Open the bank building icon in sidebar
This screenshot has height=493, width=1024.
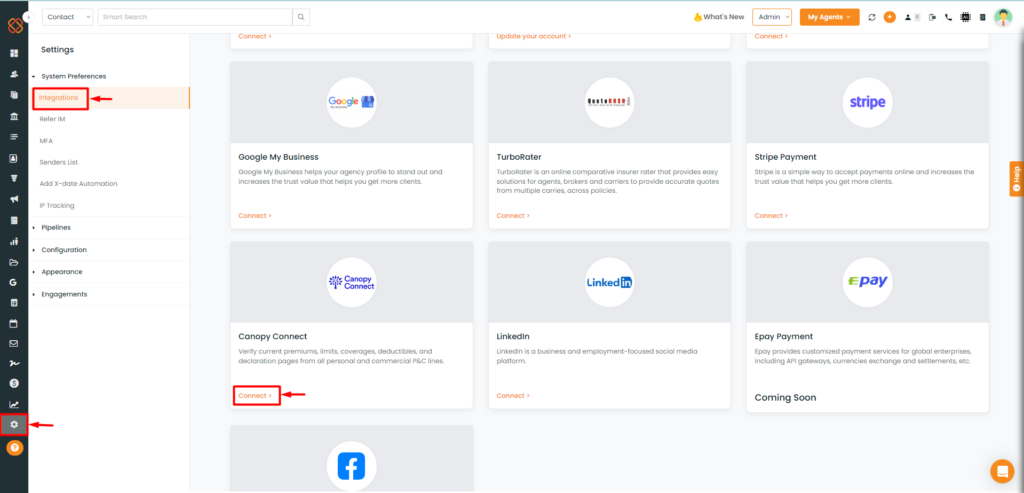(x=14, y=116)
